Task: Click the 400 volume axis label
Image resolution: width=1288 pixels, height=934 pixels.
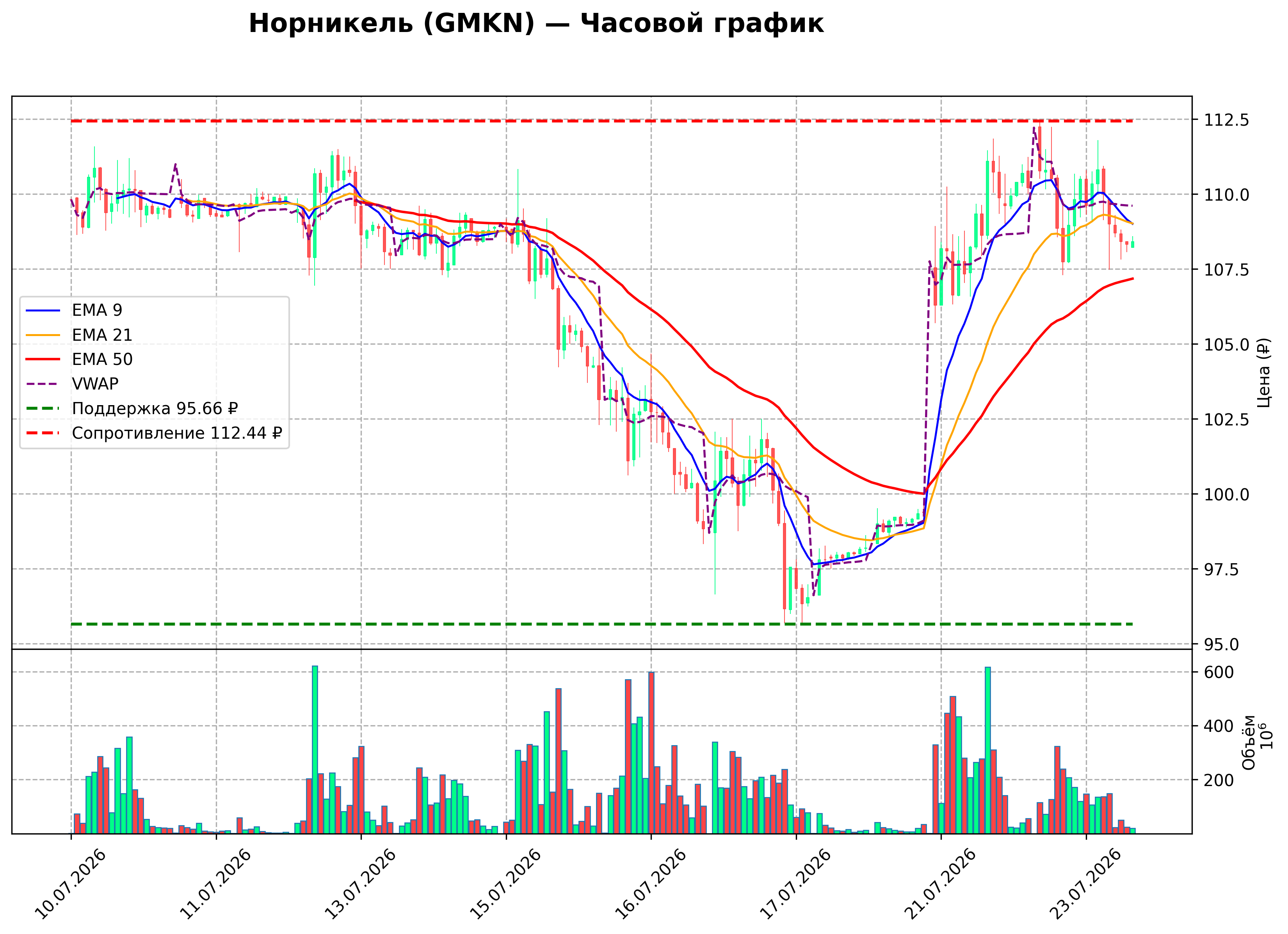Action: (1219, 726)
